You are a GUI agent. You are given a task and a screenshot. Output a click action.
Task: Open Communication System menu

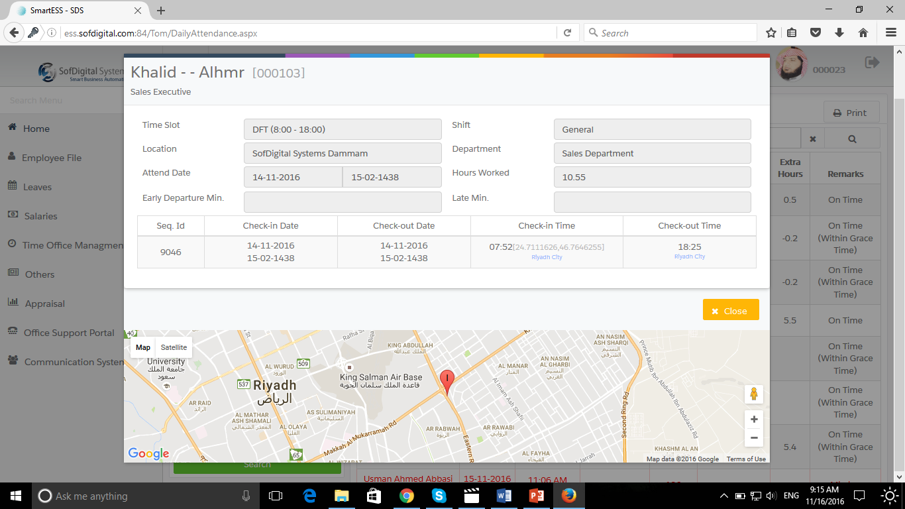[73, 362]
